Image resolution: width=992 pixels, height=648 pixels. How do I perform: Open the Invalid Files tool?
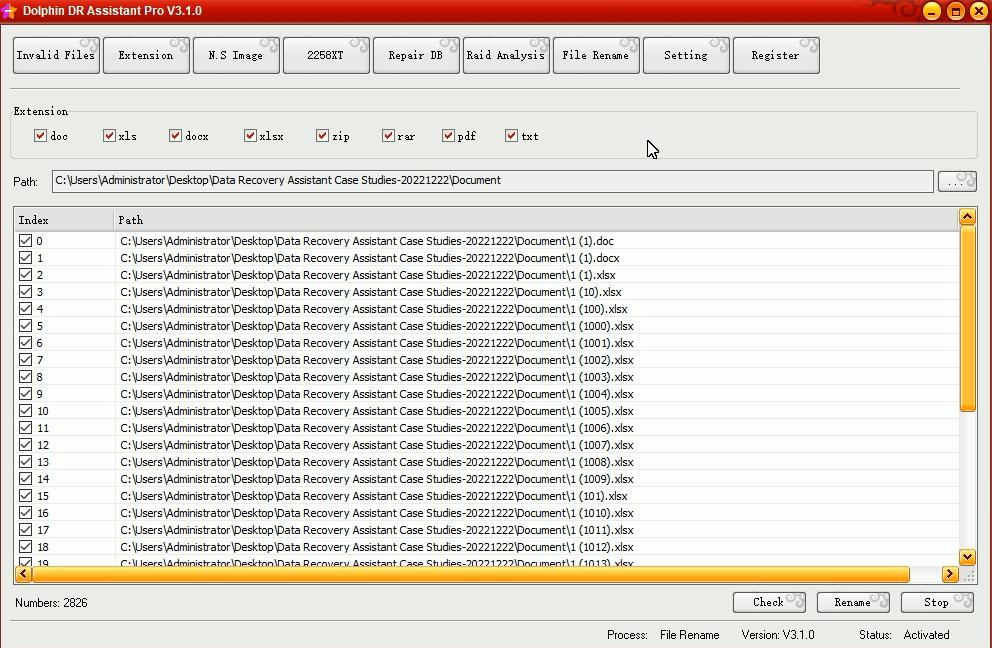(56, 56)
